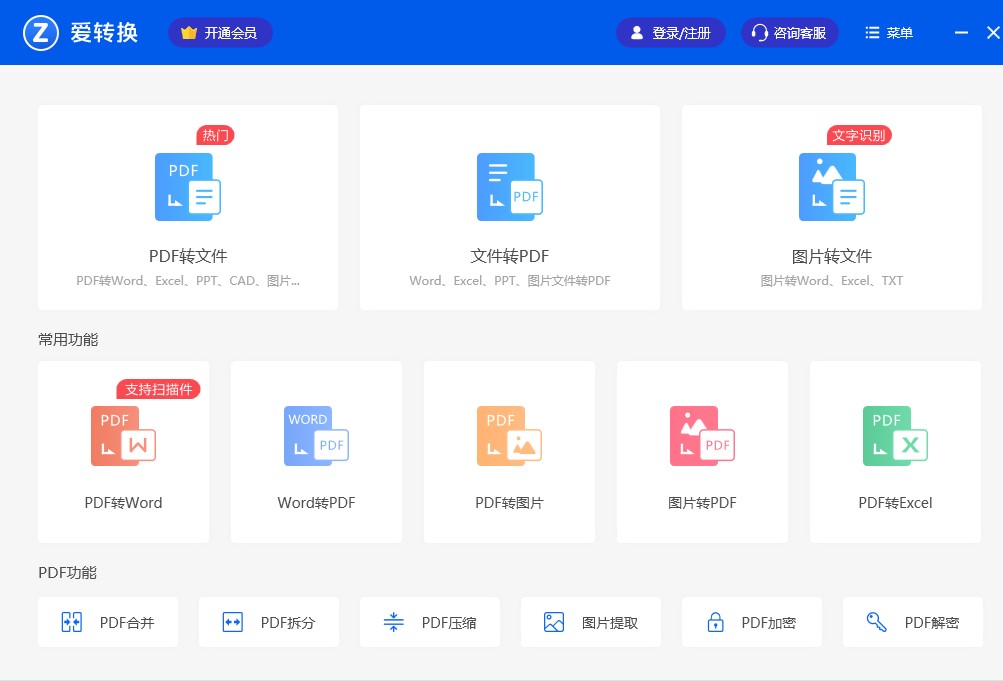Select the PDF加密 lock icon
The image size is (1003, 681).
pos(715,621)
